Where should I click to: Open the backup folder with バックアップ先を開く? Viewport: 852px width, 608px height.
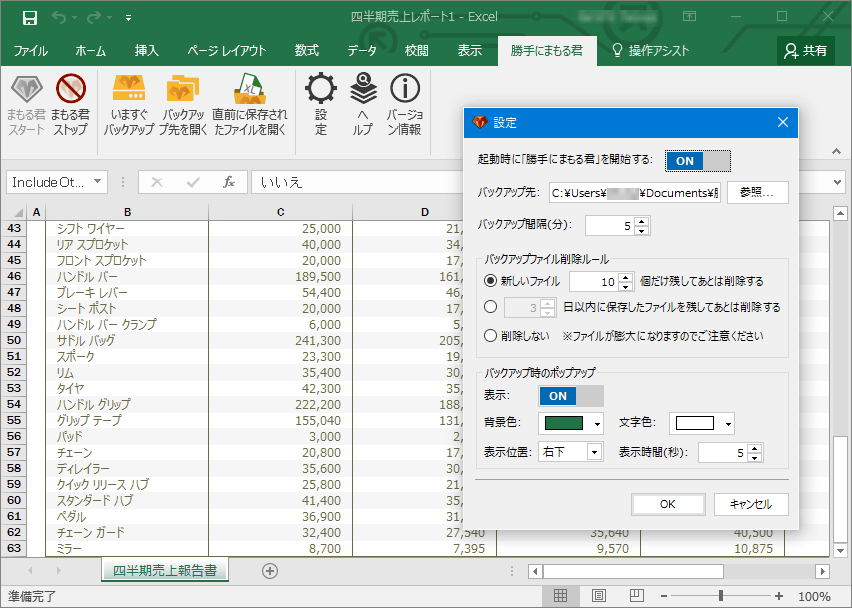(183, 105)
